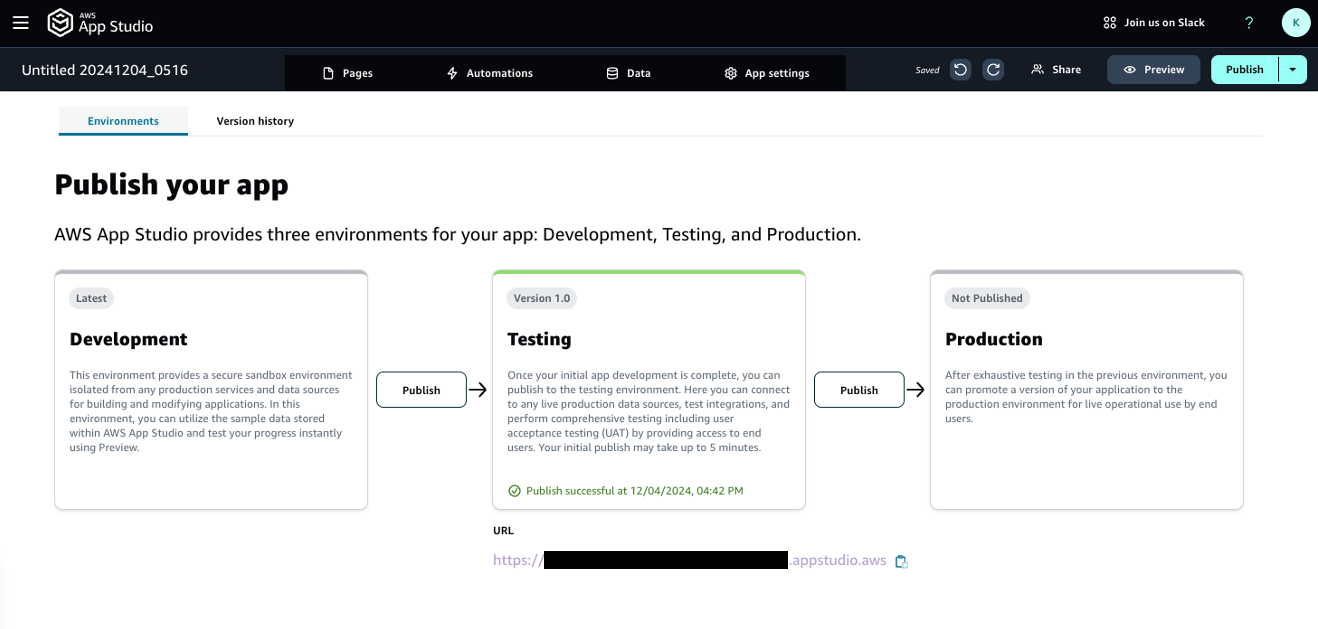1318x629 pixels.
Task: Go to App settings tab
Action: coord(767,73)
